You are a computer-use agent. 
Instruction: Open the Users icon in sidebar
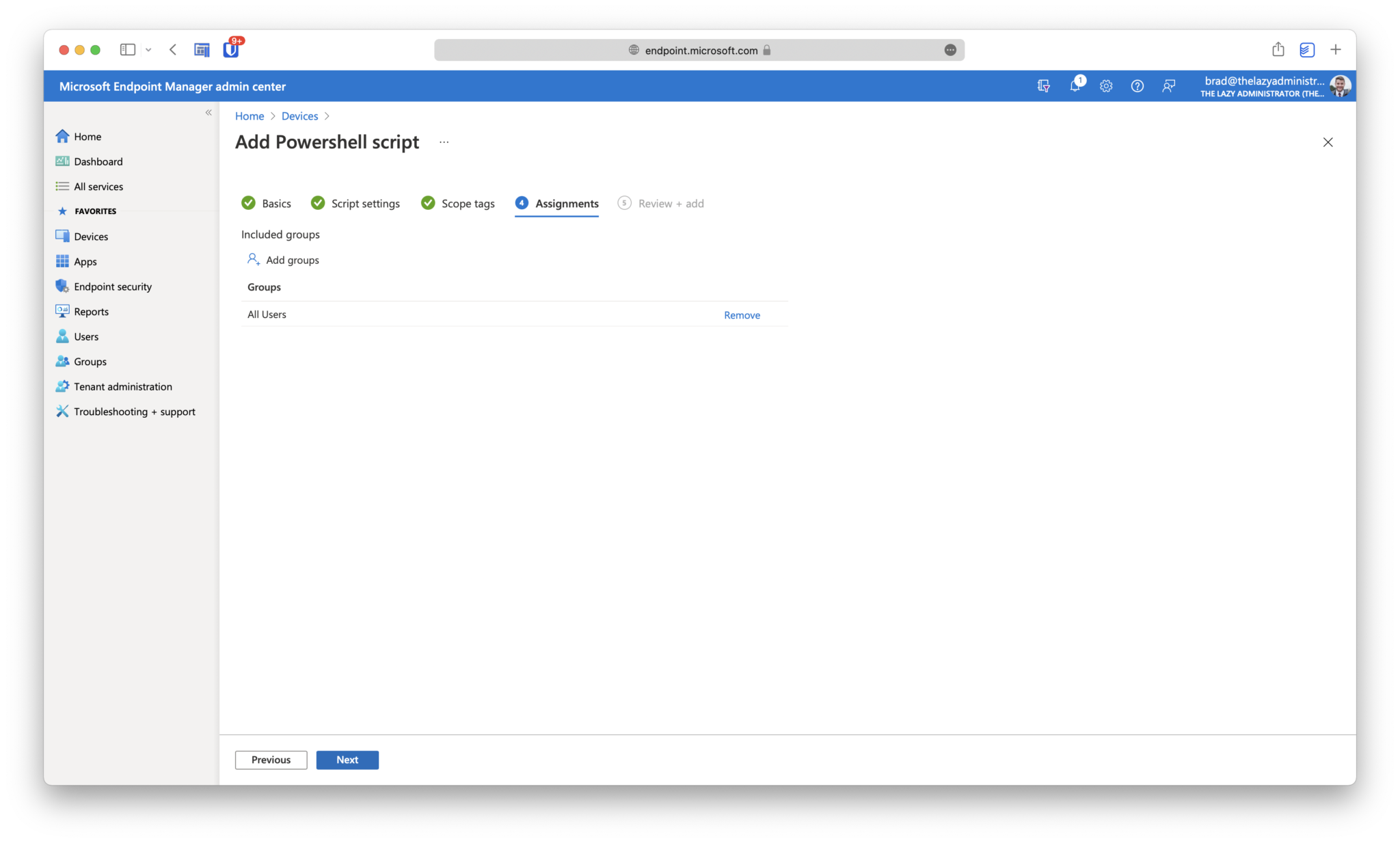tap(62, 336)
